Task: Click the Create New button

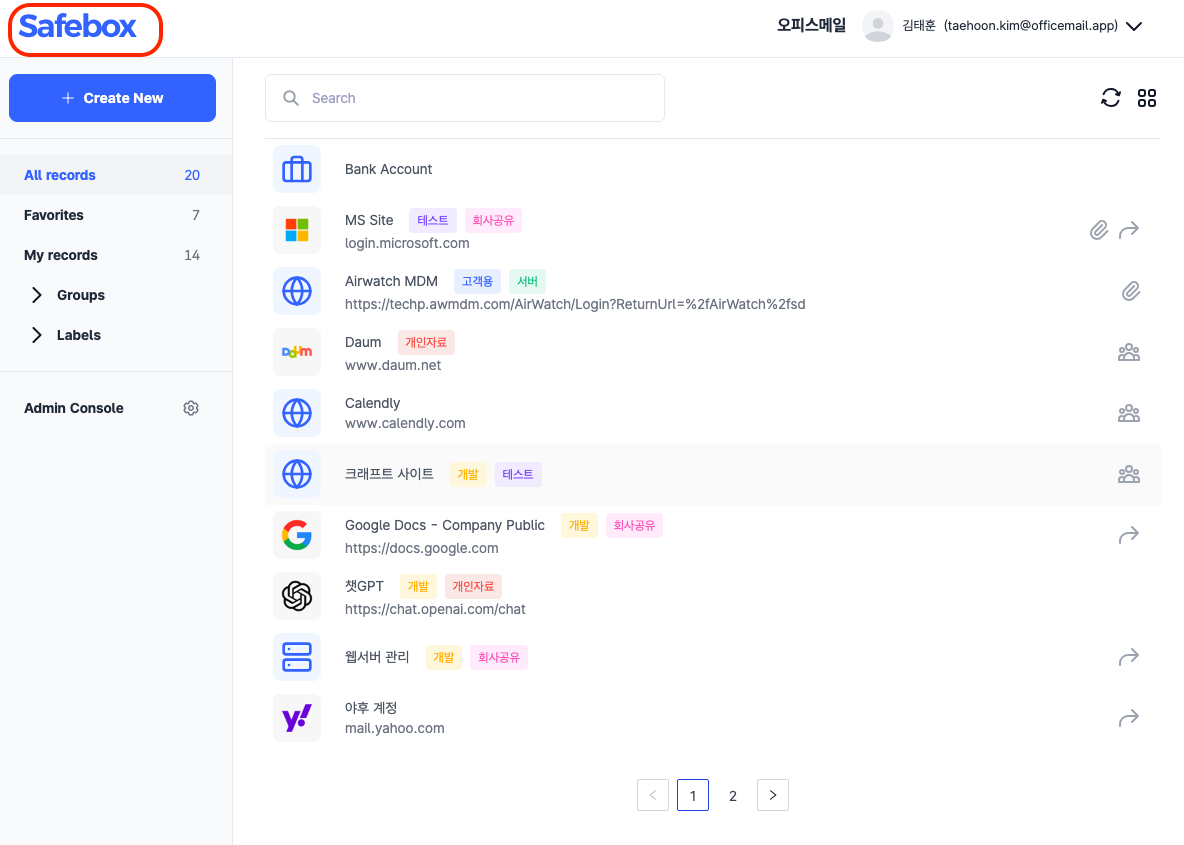Action: tap(112, 98)
